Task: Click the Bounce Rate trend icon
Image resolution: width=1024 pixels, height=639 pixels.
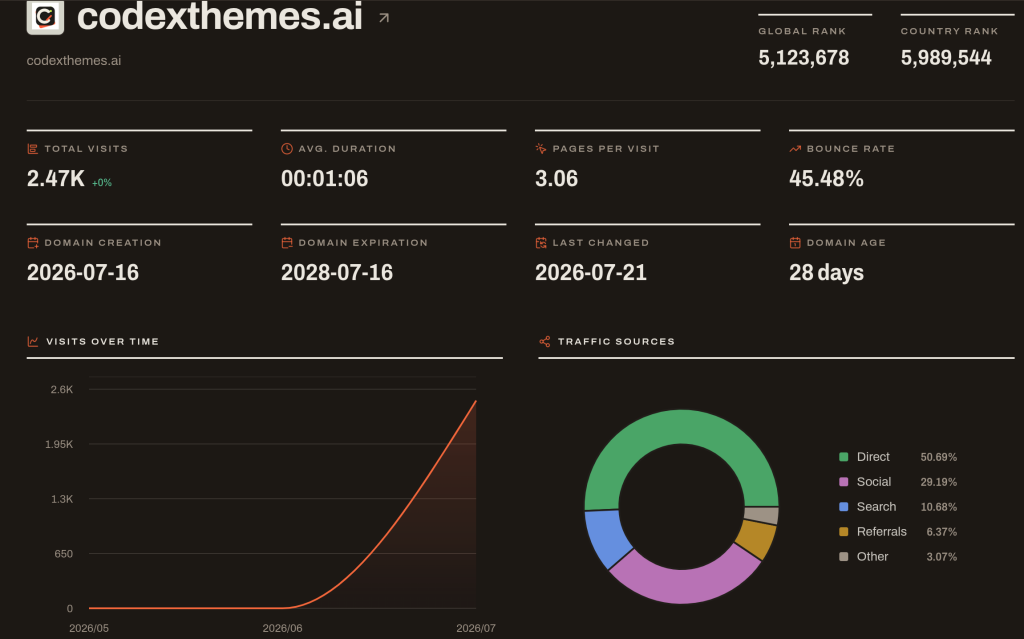Action: pos(795,149)
